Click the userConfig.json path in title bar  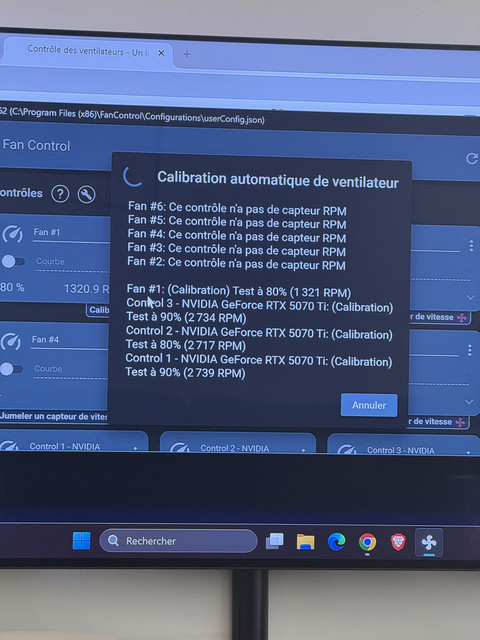133,115
